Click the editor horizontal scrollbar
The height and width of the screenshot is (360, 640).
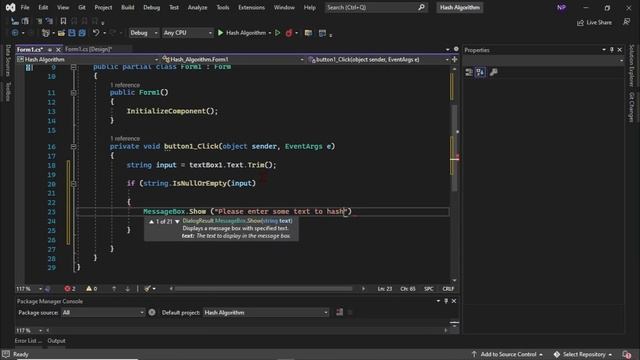pos(263,289)
